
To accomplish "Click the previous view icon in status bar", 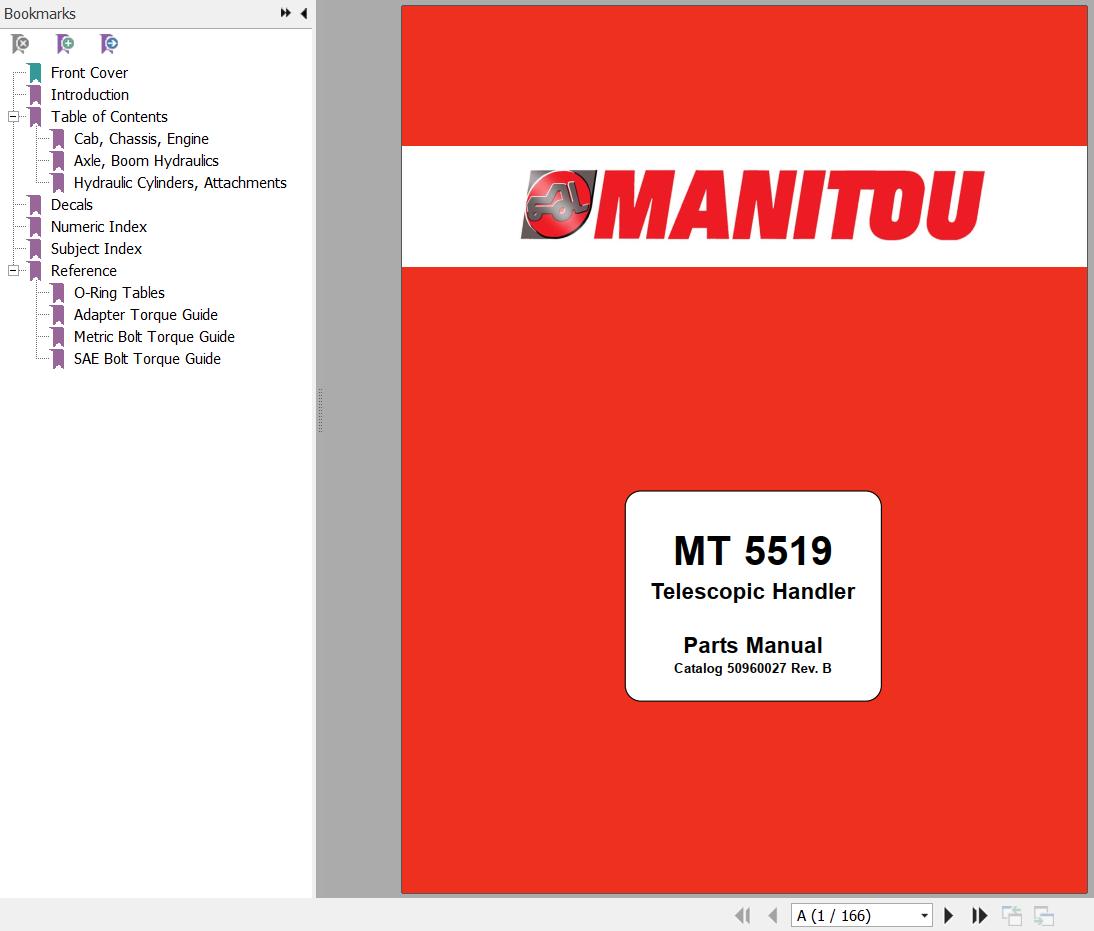I will click(1012, 915).
